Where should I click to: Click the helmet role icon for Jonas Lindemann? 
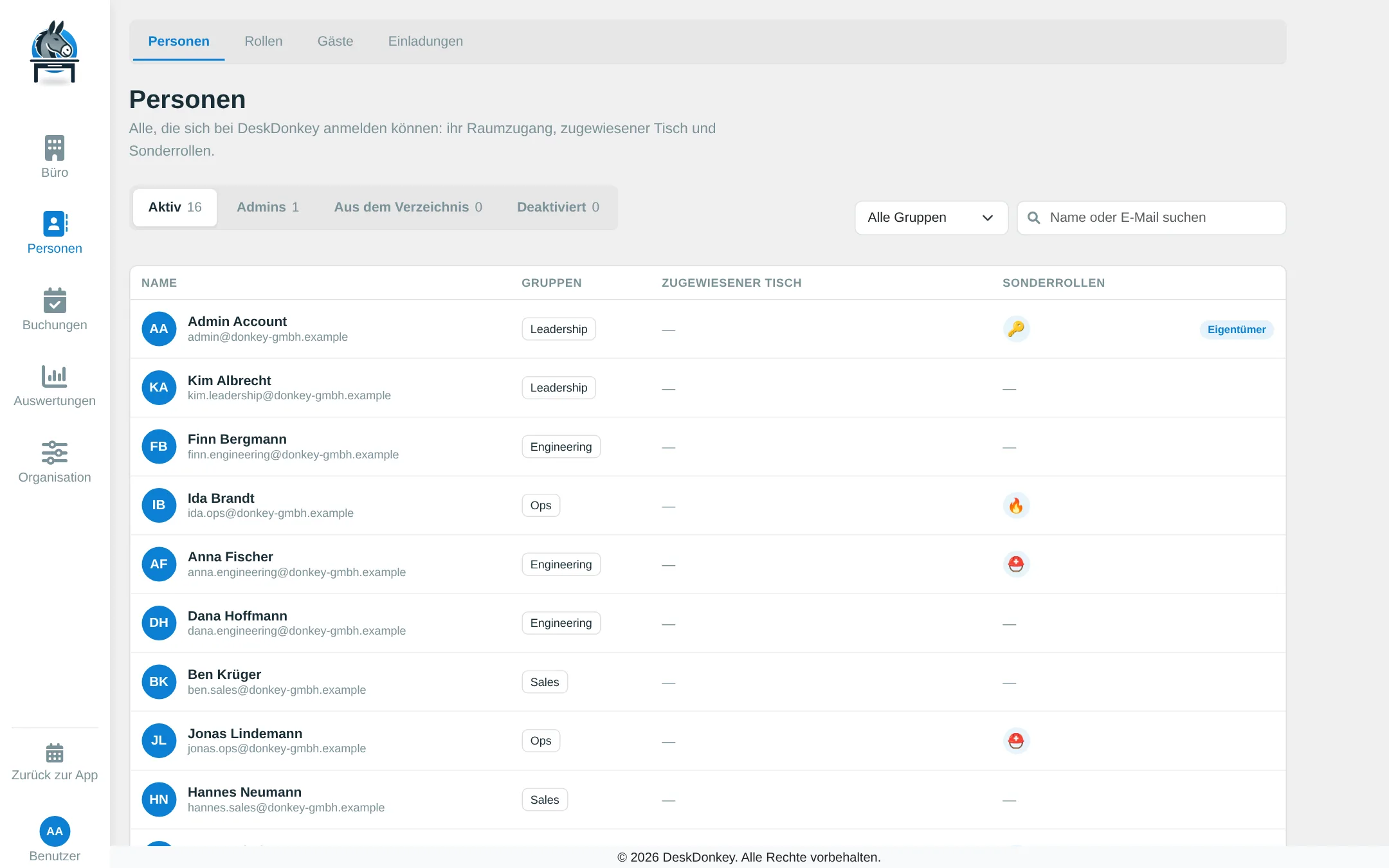1016,741
